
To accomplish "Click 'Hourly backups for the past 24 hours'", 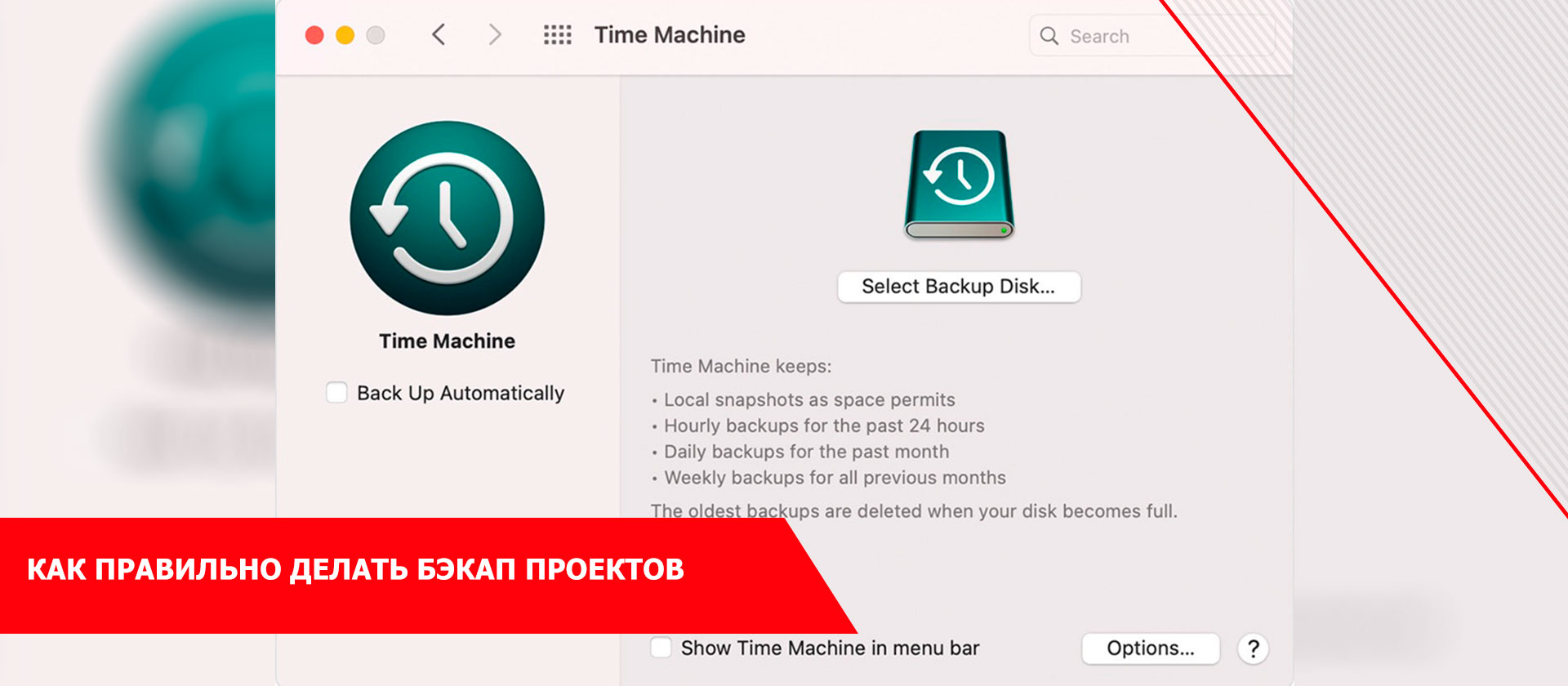I will (x=824, y=426).
